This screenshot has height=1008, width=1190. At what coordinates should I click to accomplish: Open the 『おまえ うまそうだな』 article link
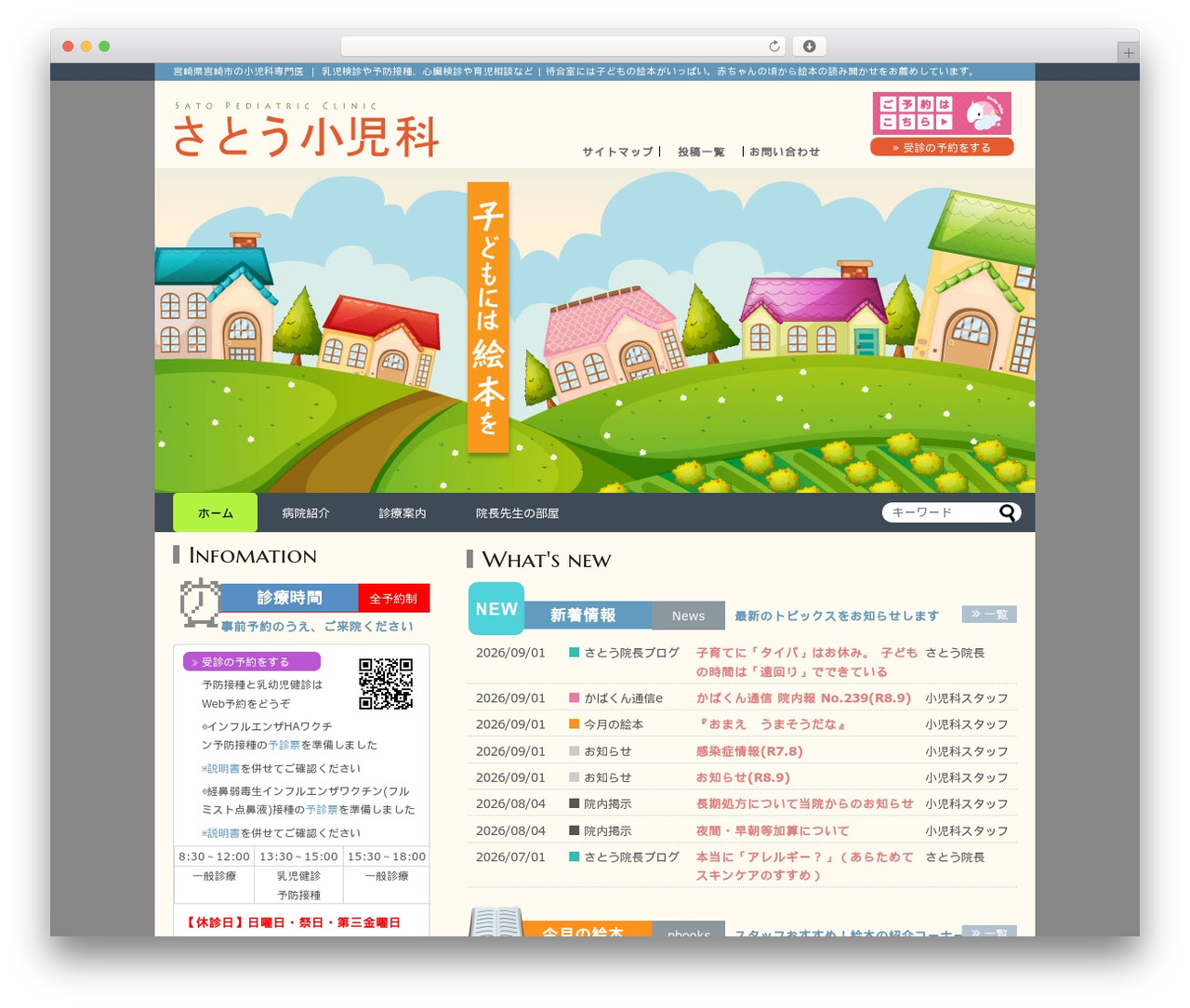pos(772,724)
